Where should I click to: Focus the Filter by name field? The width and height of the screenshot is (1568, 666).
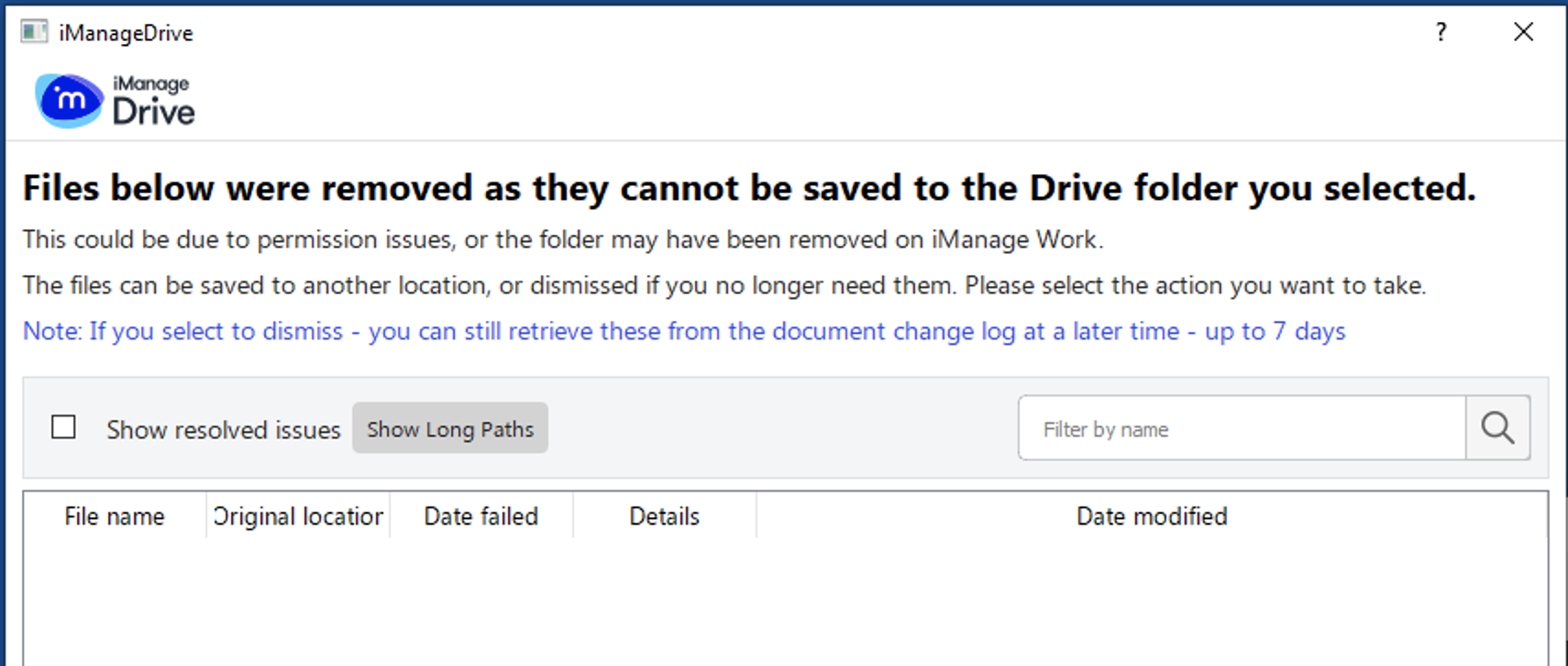1242,428
